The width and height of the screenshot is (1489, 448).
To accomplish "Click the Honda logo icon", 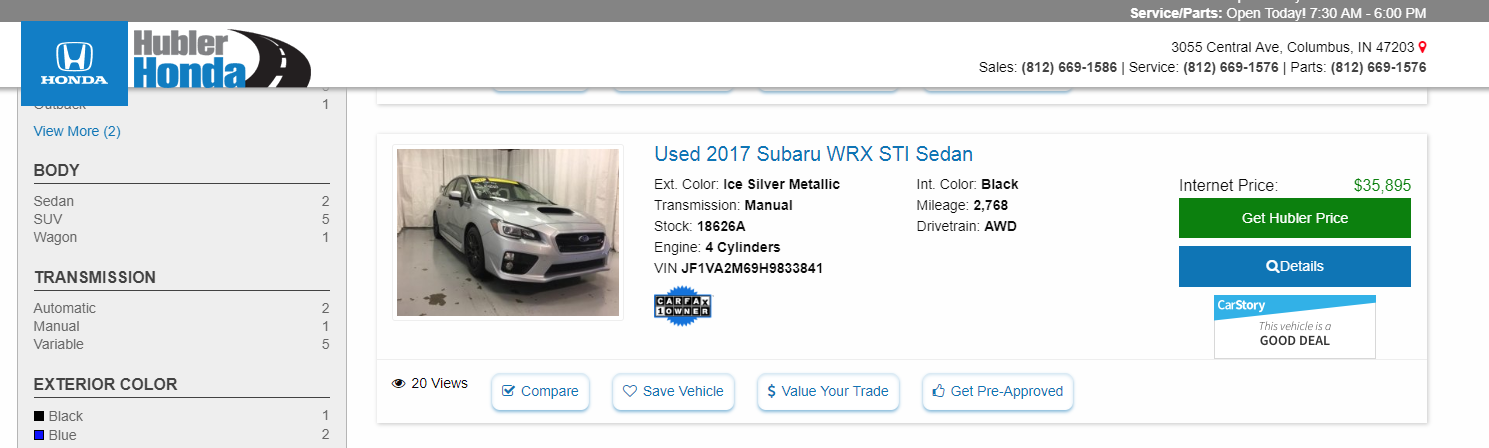I will (x=74, y=63).
